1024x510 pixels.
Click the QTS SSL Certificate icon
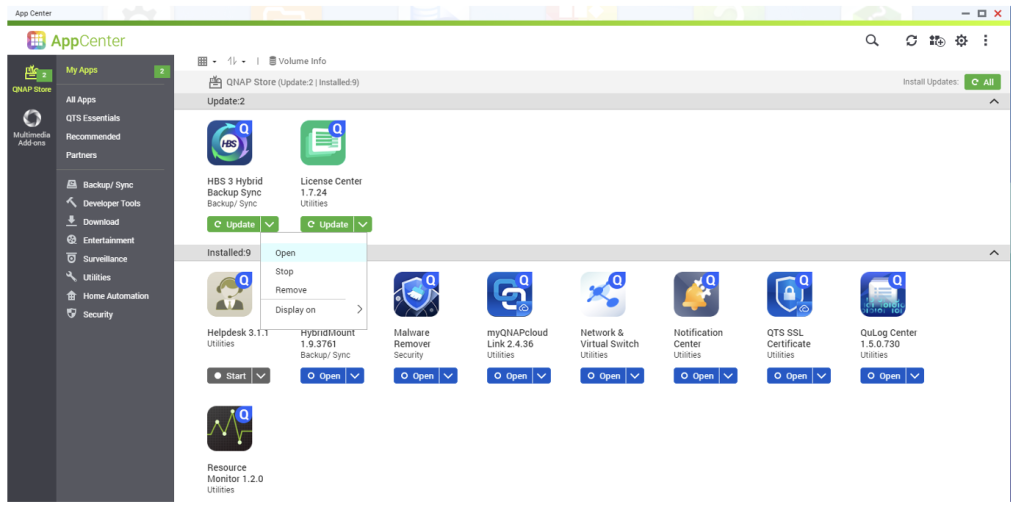click(790, 295)
